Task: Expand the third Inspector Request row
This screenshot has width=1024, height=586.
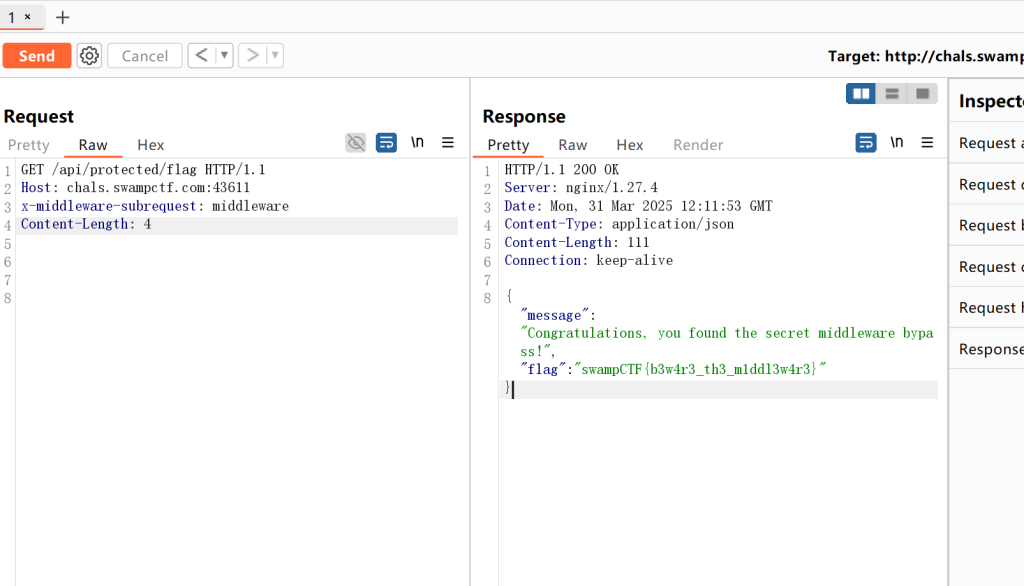Action: click(x=987, y=225)
